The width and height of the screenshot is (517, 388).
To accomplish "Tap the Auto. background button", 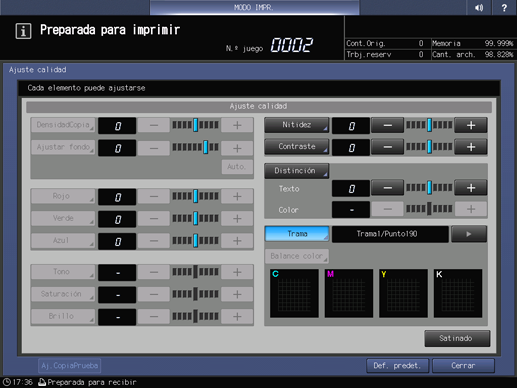I will 237,167.
